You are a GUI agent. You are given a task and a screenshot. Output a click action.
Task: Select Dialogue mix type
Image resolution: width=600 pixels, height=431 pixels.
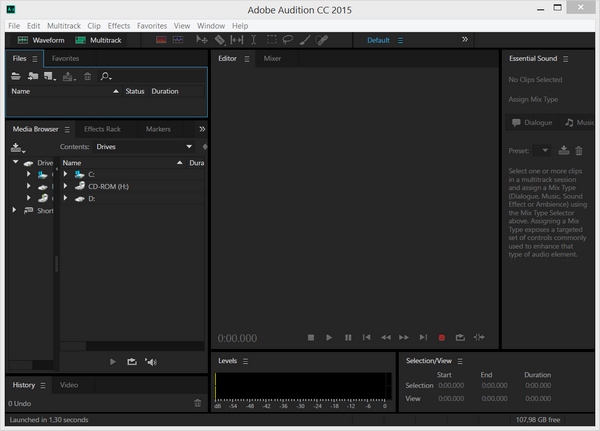tap(533, 122)
